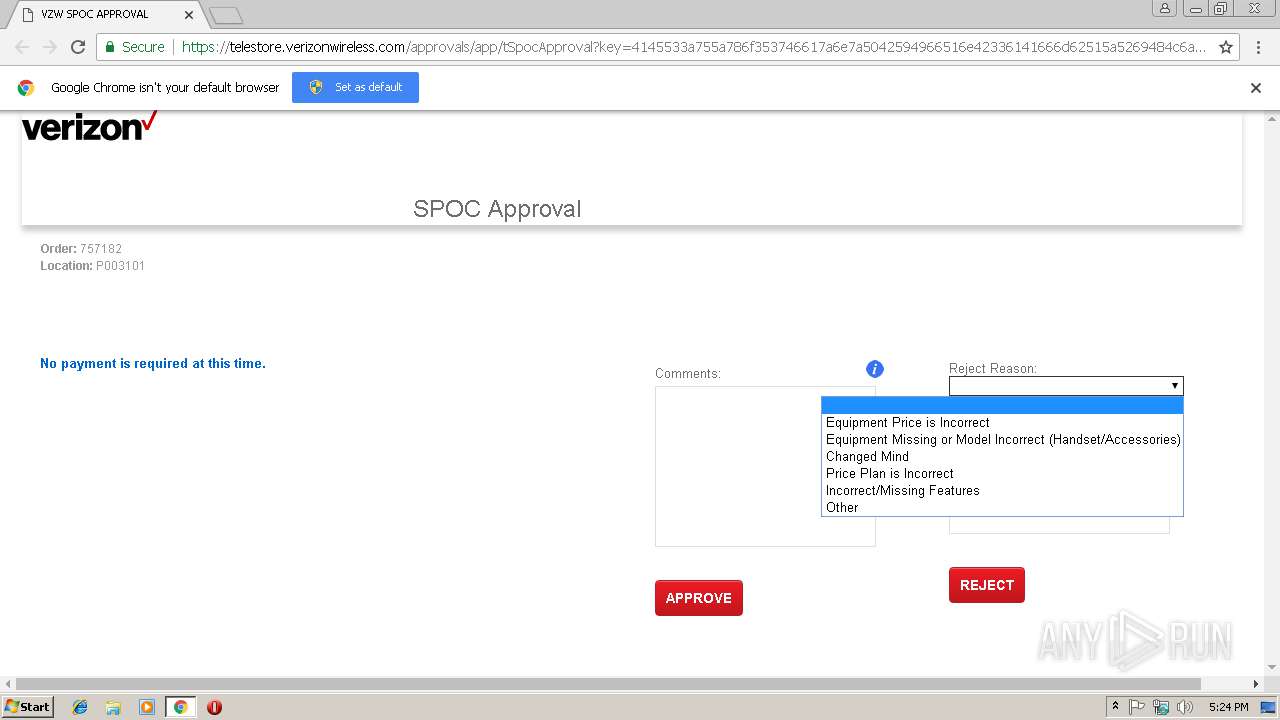The width and height of the screenshot is (1280, 720).
Task: Click the Verizon logo
Action: [89, 126]
